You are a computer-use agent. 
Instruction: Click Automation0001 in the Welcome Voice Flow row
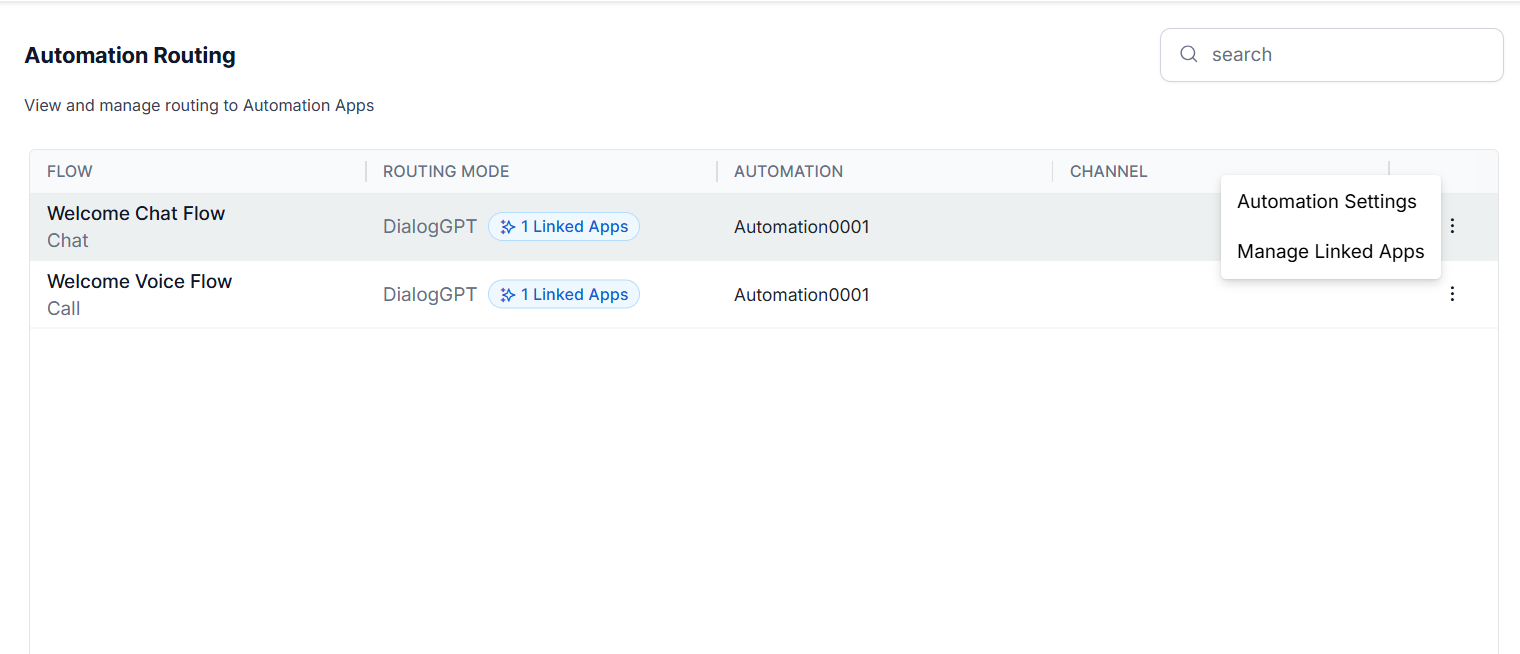pos(801,295)
